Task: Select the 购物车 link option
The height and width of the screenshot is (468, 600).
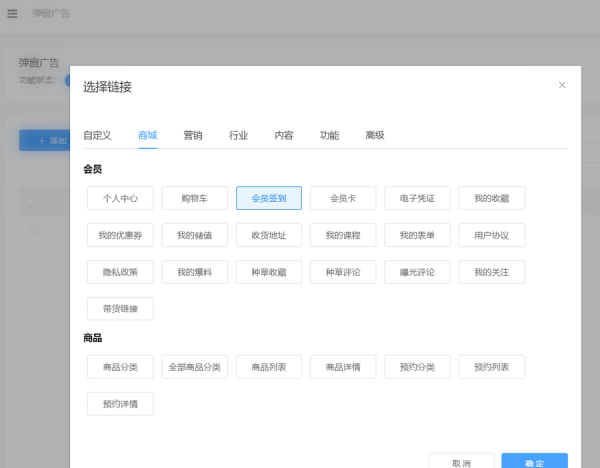Action: click(194, 198)
